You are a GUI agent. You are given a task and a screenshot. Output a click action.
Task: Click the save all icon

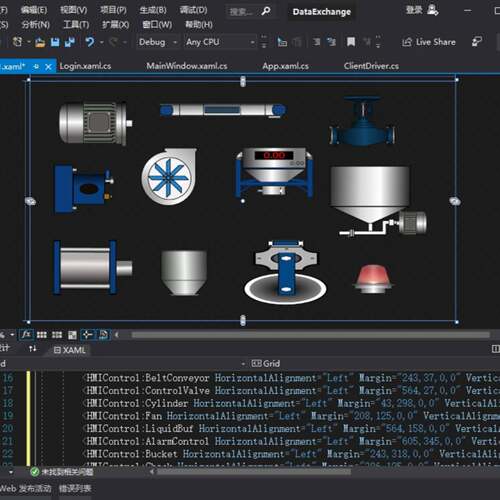70,42
